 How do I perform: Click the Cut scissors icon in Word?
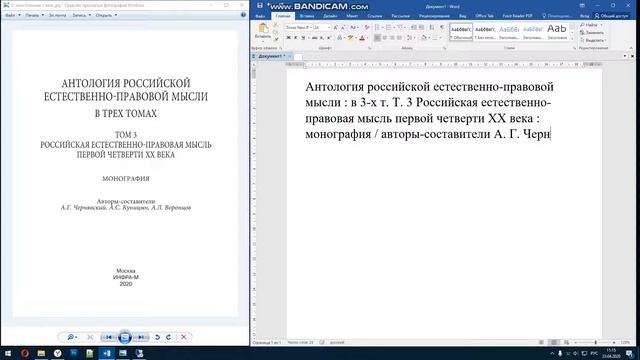tap(276, 25)
